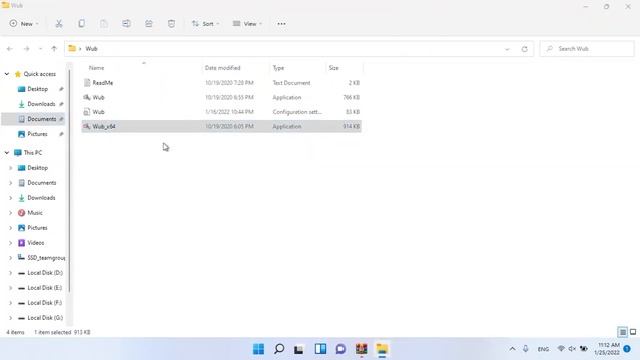Image resolution: width=640 pixels, height=360 pixels.
Task: Open the clock and date flyout
Action: (607, 349)
